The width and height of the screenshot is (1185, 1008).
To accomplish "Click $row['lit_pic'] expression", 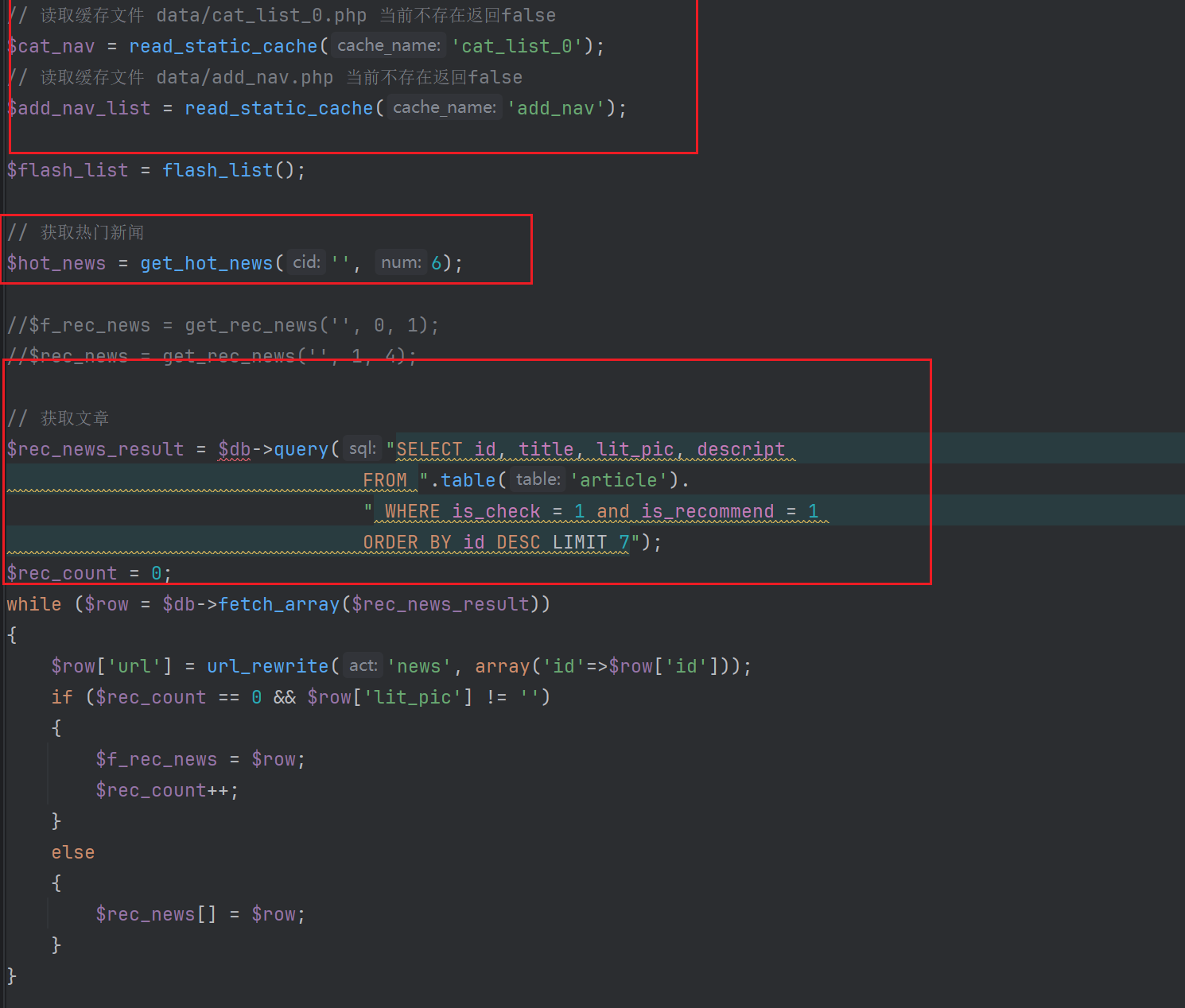I will coord(390,697).
